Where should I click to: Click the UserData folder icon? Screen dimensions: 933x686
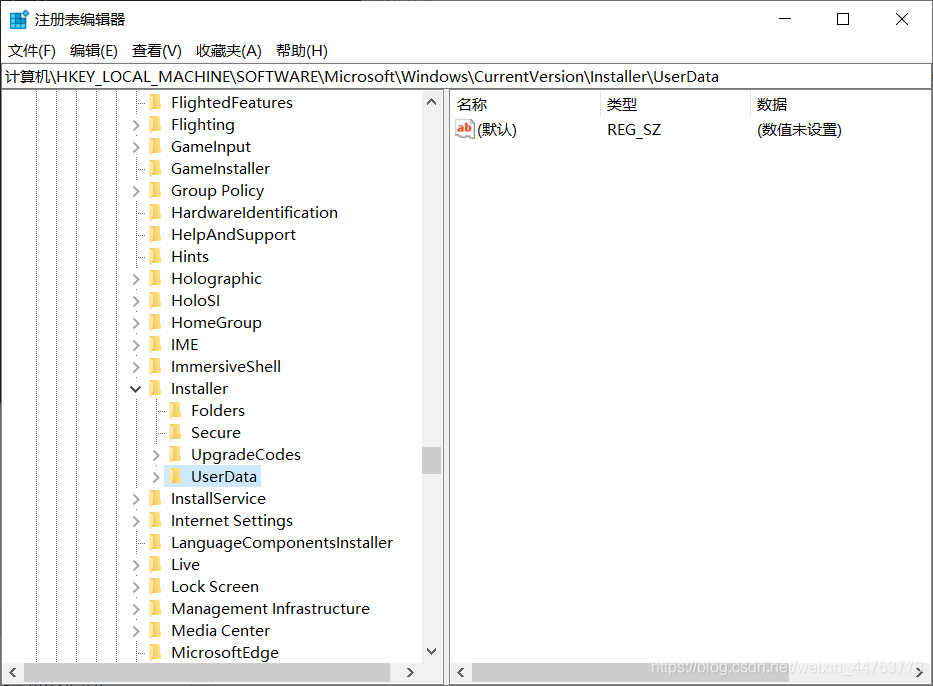click(x=176, y=477)
